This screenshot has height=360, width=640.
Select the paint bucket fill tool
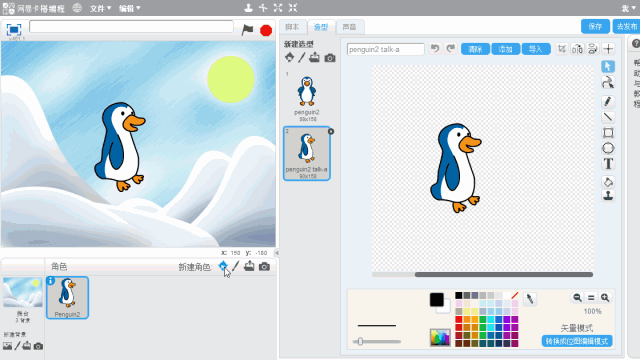point(608,181)
